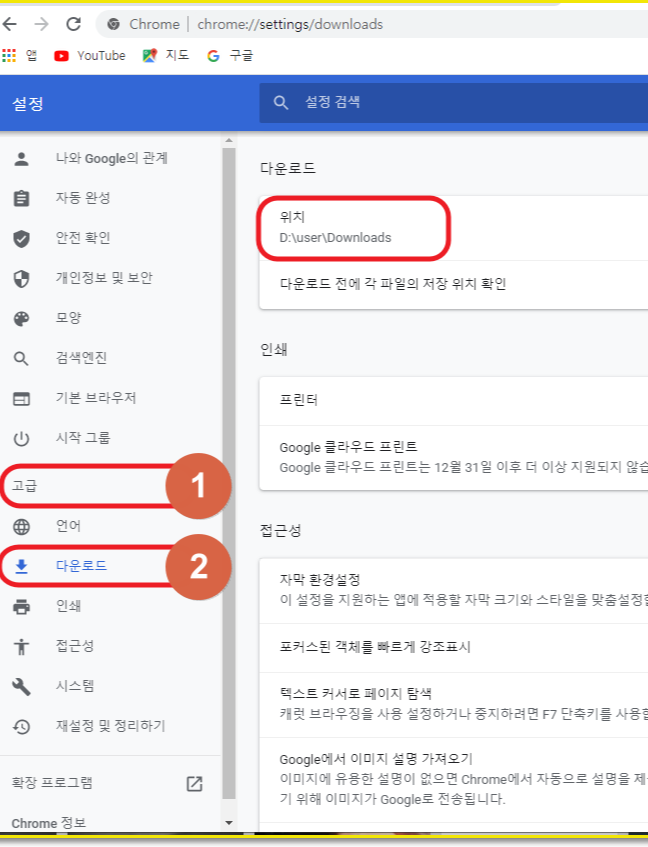Image resolution: width=648 pixels, height=847 pixels.
Task: Open the apps grid bookmark icon
Action: (9, 55)
